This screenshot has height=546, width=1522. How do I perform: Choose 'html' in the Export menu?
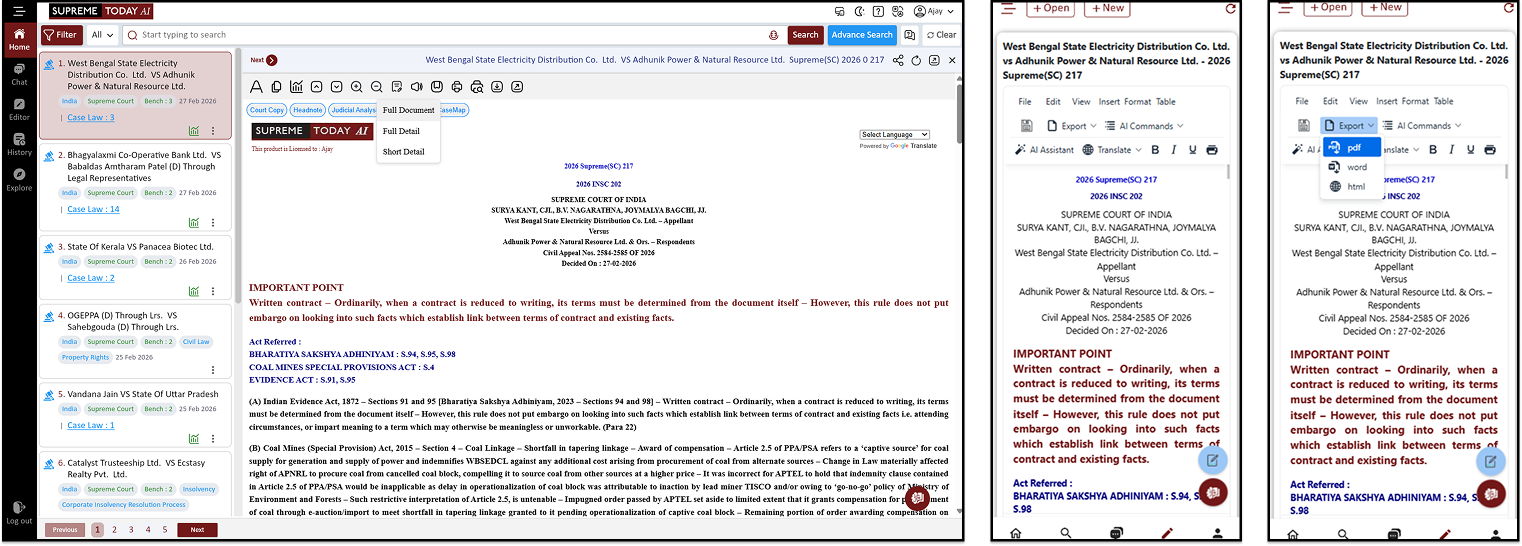[x=1352, y=187]
